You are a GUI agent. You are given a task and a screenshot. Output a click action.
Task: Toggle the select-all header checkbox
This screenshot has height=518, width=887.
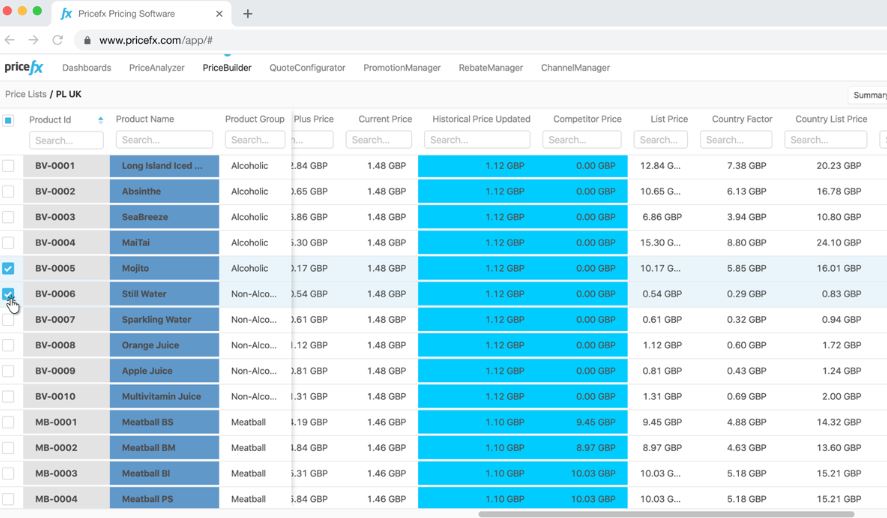pyautogui.click(x=8, y=120)
